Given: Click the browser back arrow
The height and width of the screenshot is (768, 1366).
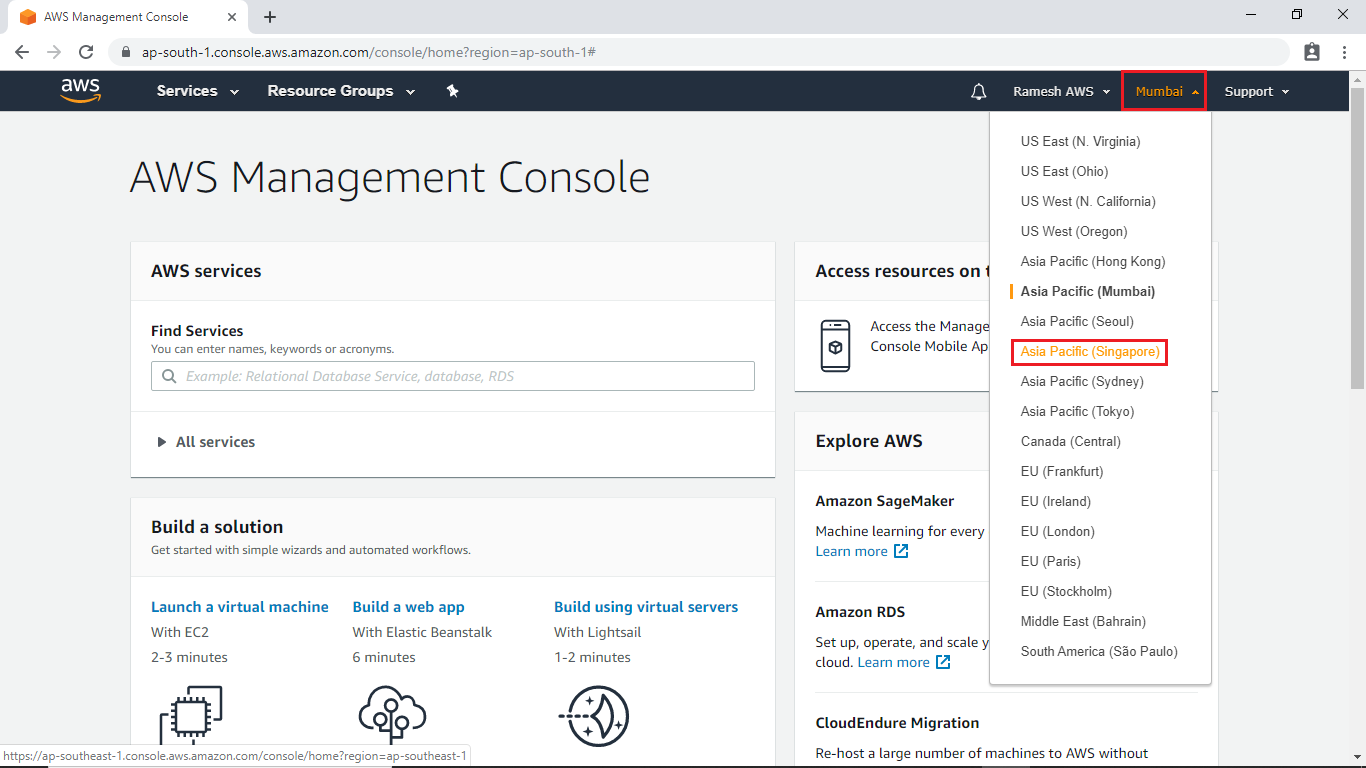Looking at the screenshot, I should pos(22,52).
